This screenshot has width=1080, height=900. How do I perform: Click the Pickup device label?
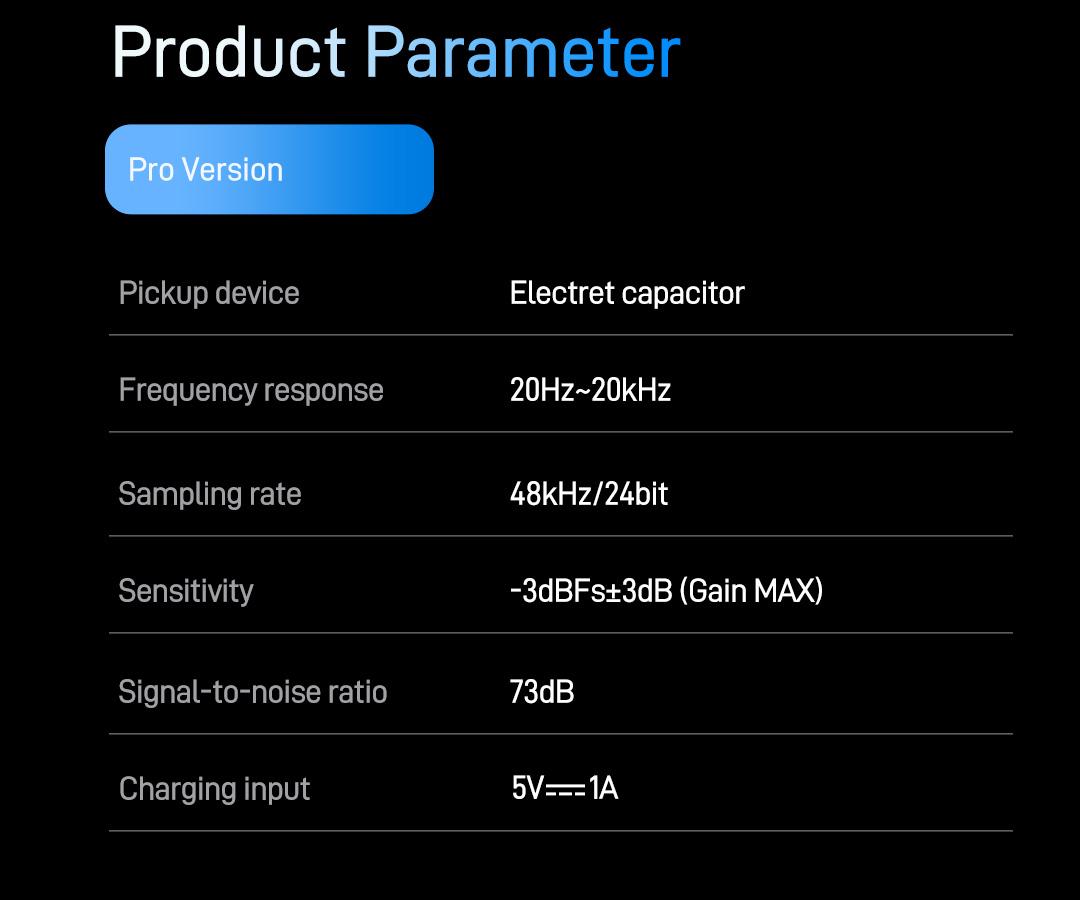tap(209, 293)
